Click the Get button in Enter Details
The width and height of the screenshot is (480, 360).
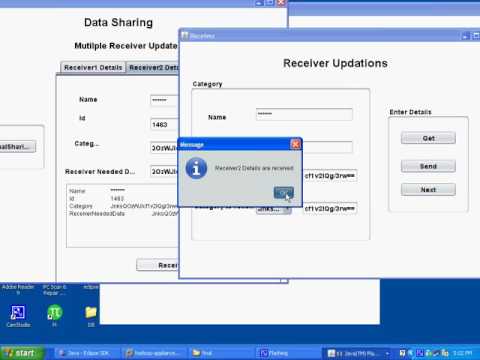click(428, 138)
